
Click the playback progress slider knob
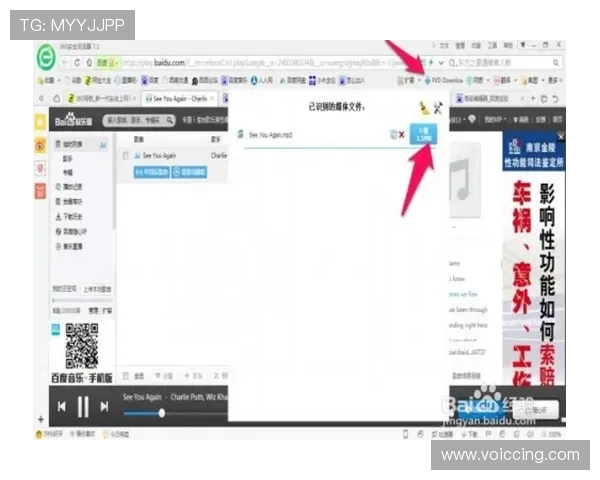tap(162, 413)
